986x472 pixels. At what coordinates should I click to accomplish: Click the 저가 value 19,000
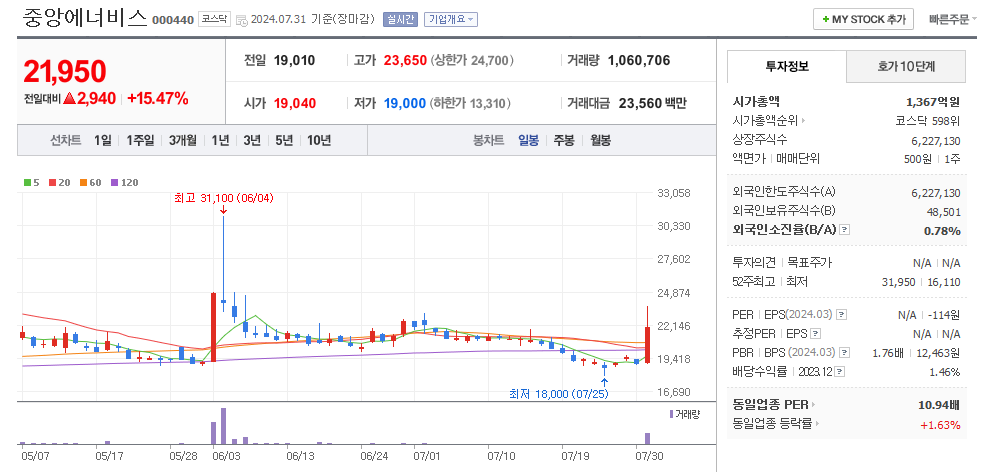(405, 103)
